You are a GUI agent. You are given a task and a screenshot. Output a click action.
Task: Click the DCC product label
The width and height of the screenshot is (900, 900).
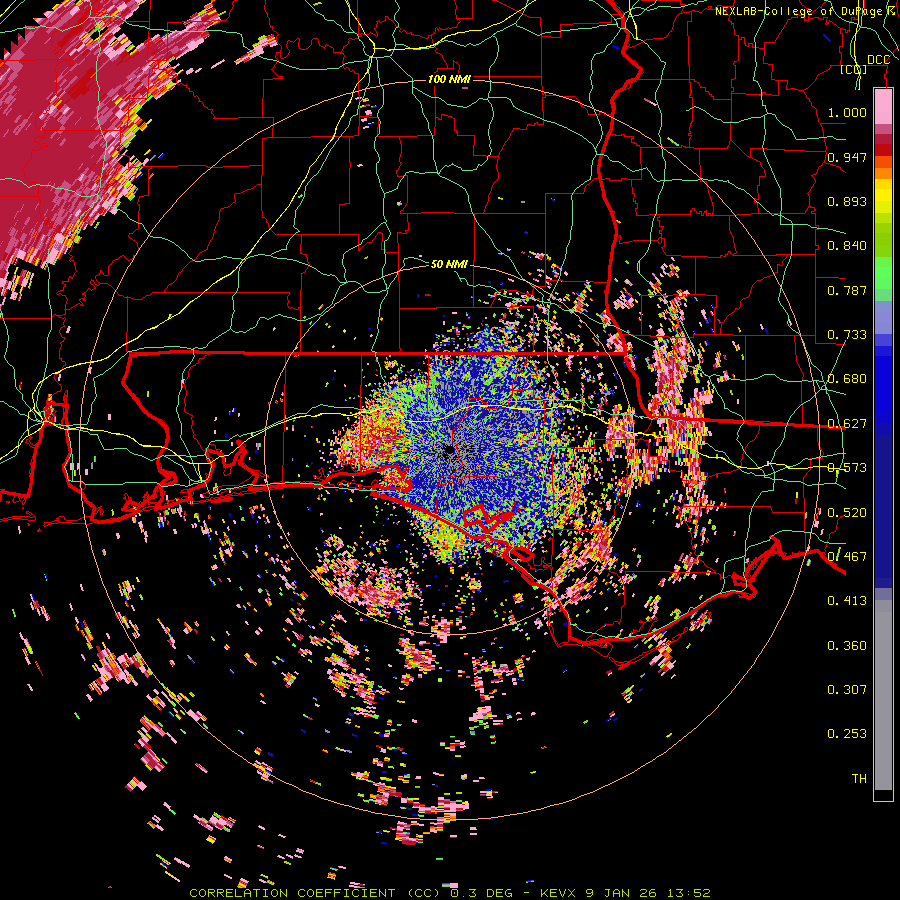click(878, 60)
